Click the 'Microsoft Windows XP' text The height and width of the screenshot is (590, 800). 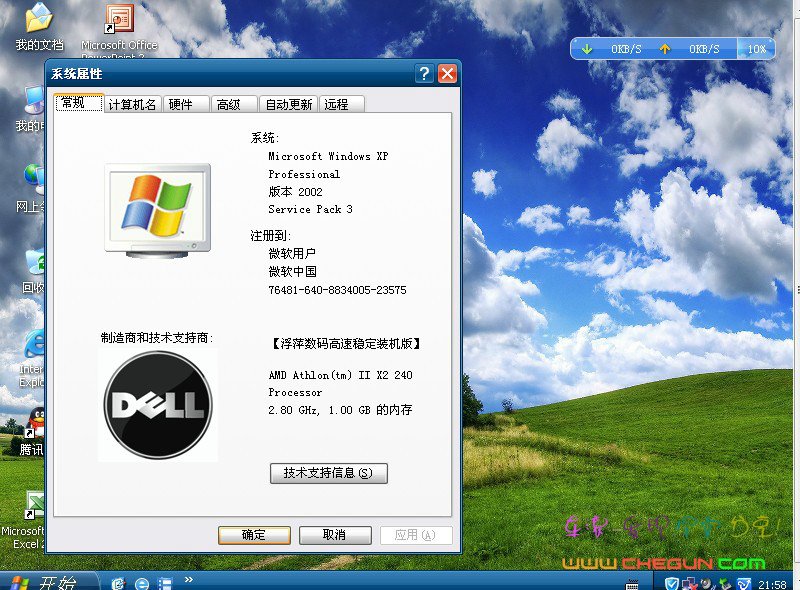tap(328, 156)
